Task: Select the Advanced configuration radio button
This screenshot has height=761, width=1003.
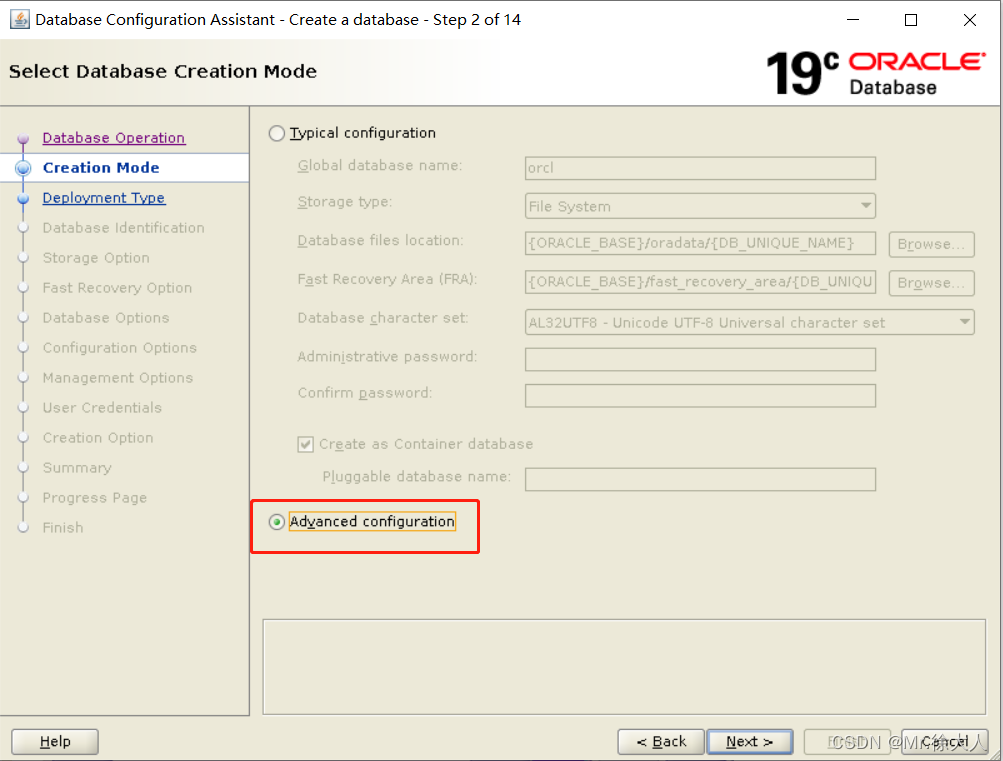Action: (276, 522)
